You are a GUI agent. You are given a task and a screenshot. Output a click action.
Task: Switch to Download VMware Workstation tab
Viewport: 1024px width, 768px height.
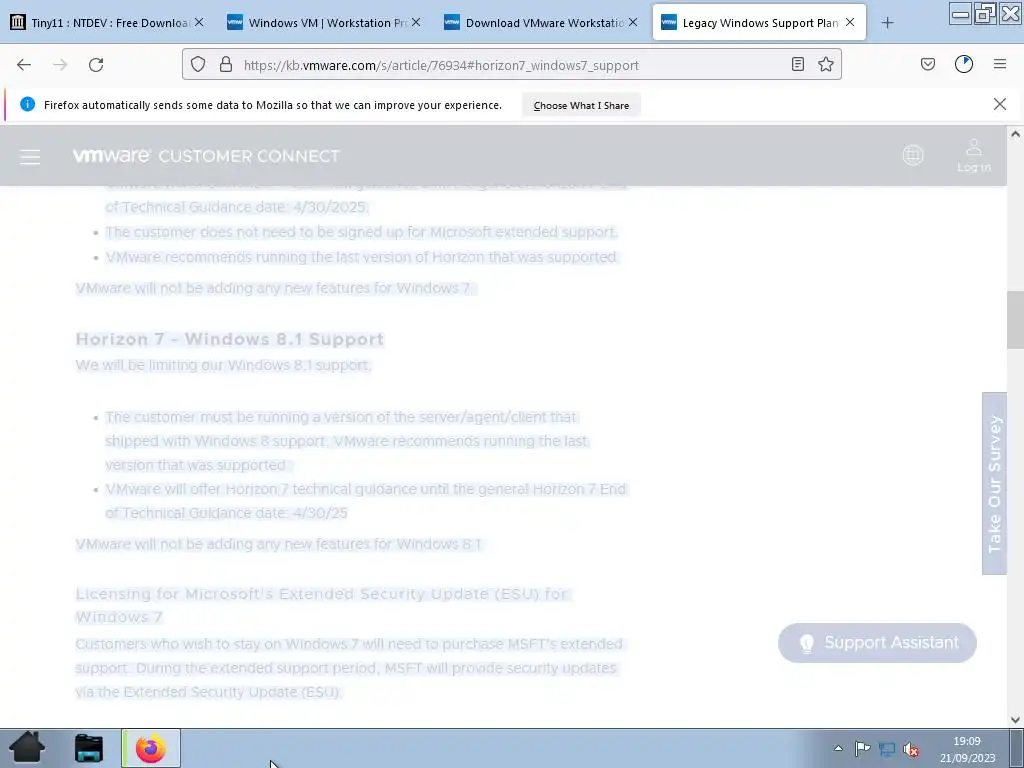pos(541,23)
